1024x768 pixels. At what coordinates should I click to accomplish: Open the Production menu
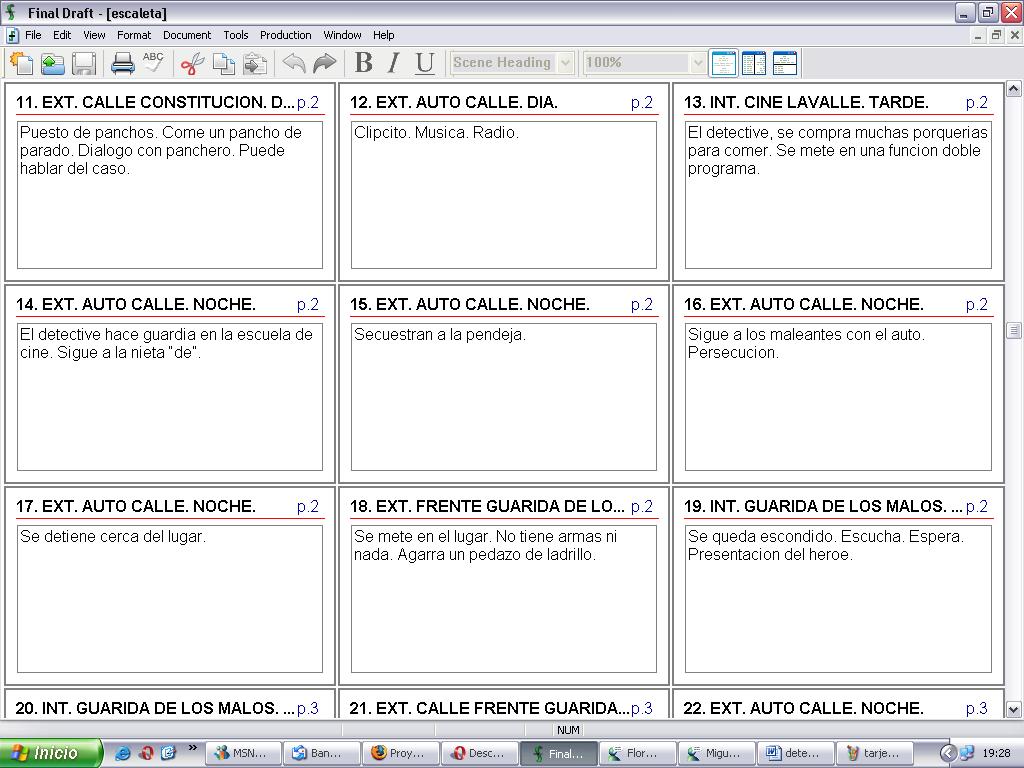click(285, 35)
